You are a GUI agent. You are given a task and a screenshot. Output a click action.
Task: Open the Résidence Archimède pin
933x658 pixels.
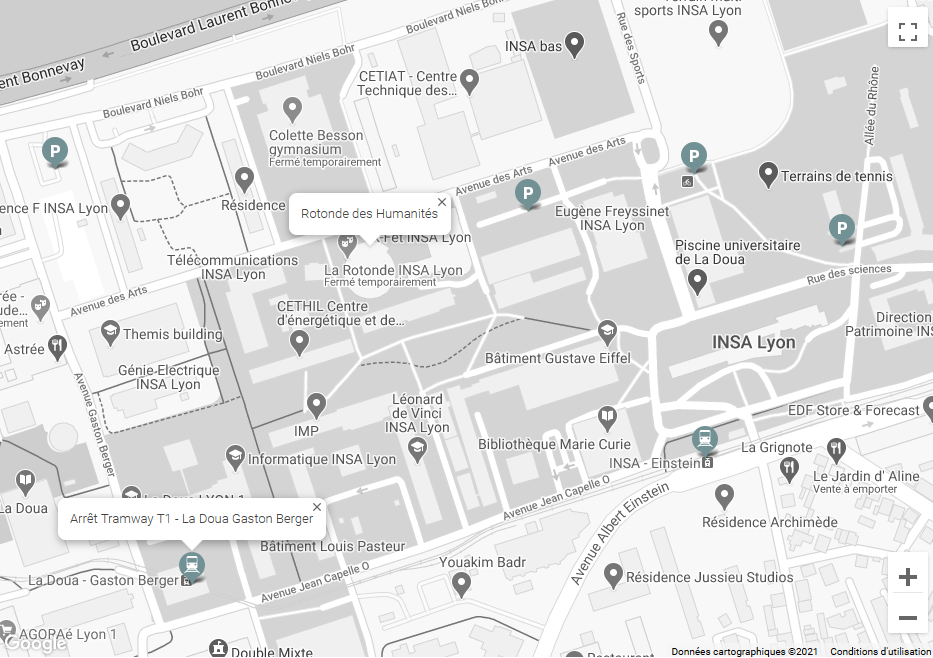click(724, 496)
